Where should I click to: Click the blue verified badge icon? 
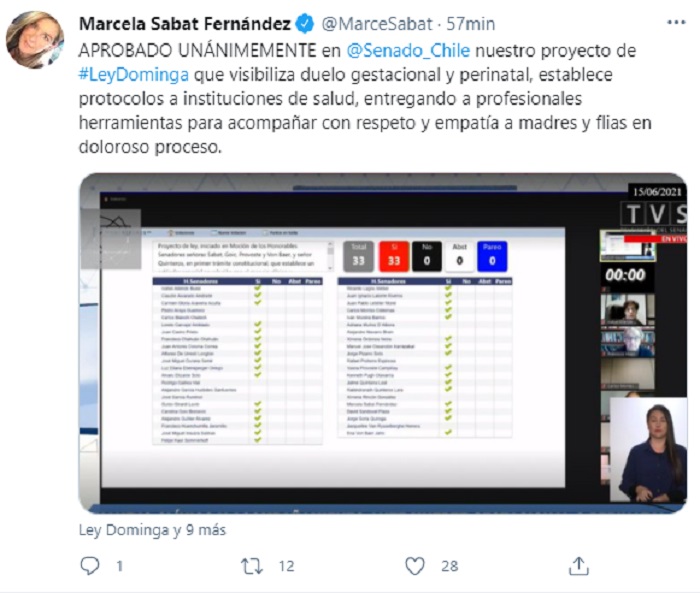305,24
